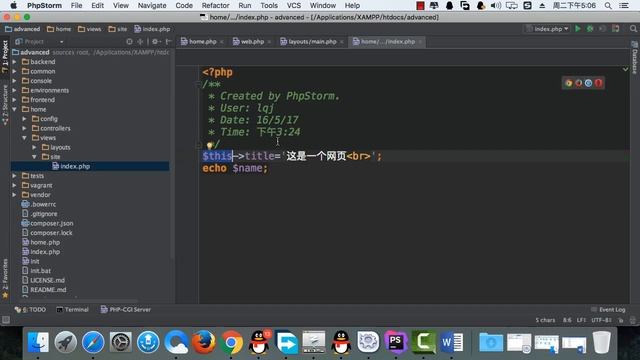The height and width of the screenshot is (360, 640).
Task: Open the Refactor menu
Action: tap(215, 5)
